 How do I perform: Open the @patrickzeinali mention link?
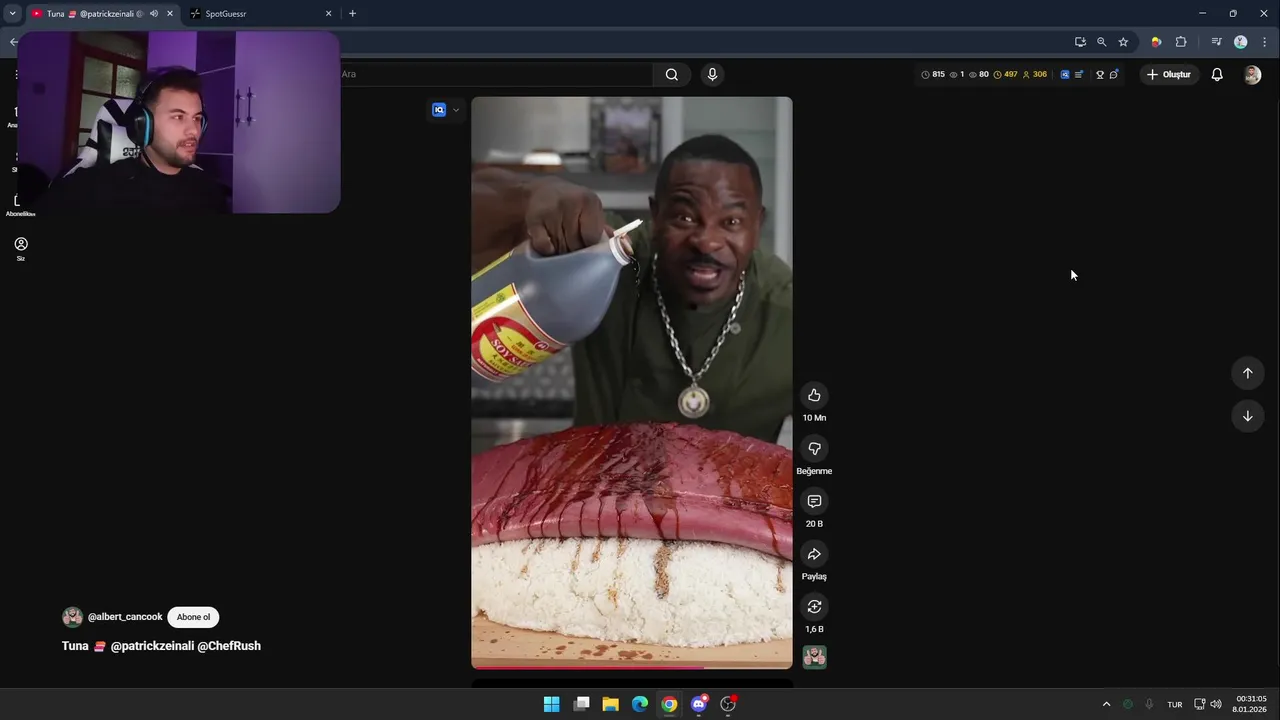pos(152,646)
